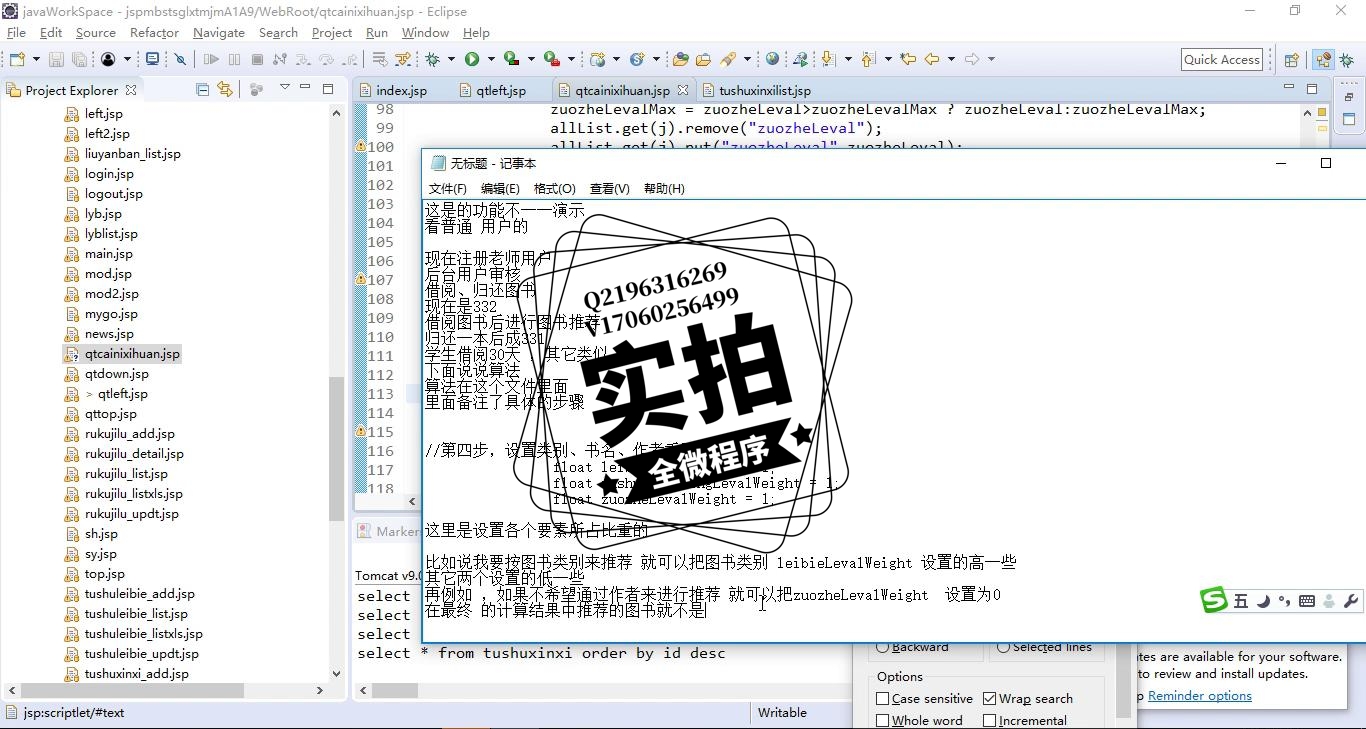This screenshot has width=1366, height=729.
Task: Click the Last Edit Location arrow icon
Action: coord(908,59)
